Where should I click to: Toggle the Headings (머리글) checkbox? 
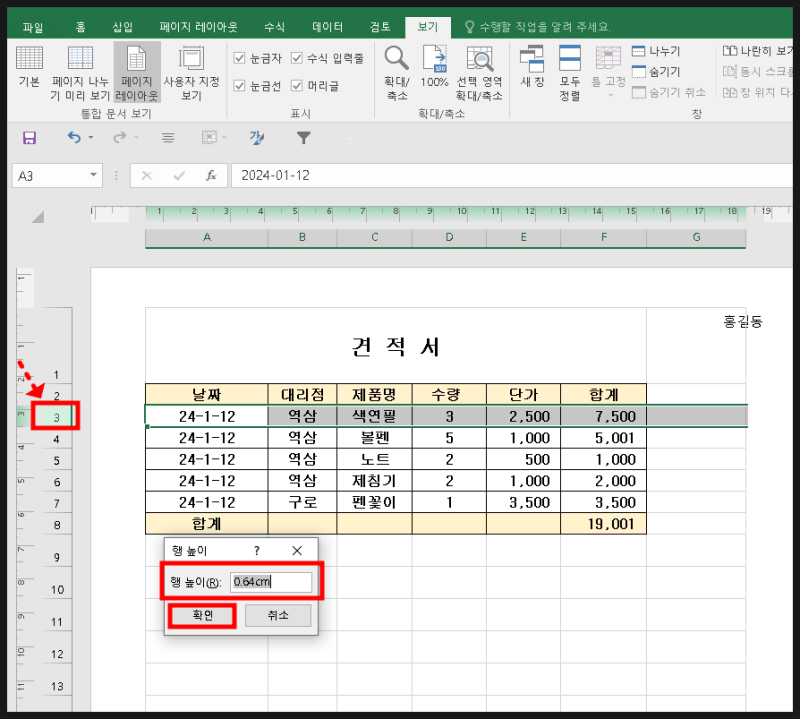coord(297,85)
